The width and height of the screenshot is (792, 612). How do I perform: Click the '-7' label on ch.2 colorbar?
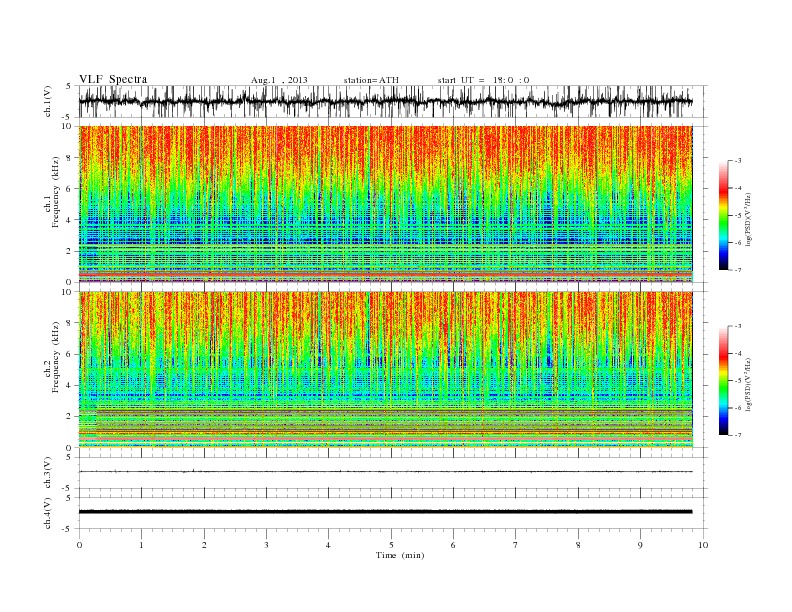738,435
